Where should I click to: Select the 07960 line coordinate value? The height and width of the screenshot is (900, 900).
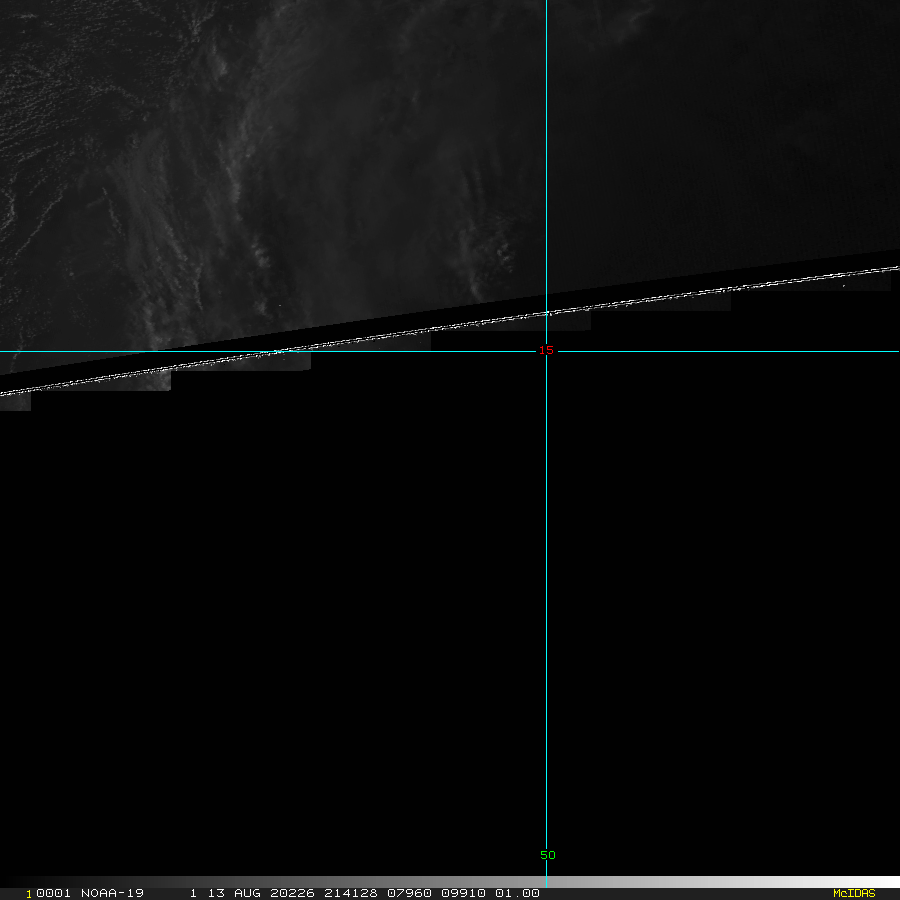409,893
